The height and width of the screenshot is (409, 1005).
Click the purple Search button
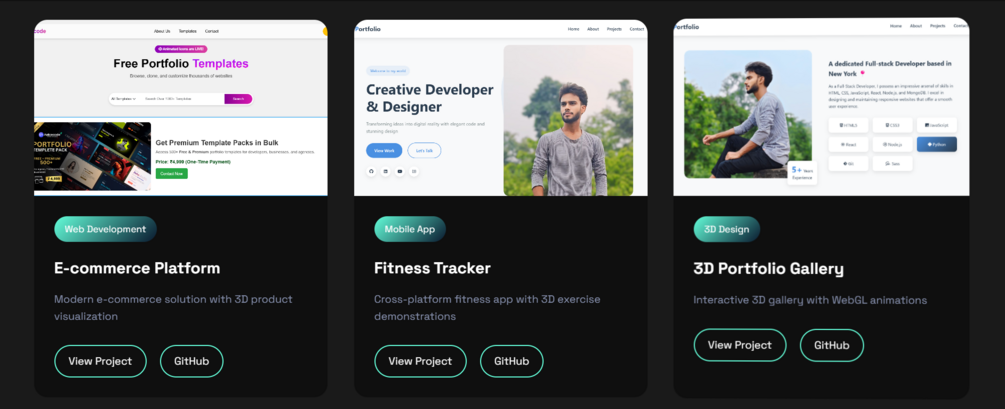click(x=238, y=99)
